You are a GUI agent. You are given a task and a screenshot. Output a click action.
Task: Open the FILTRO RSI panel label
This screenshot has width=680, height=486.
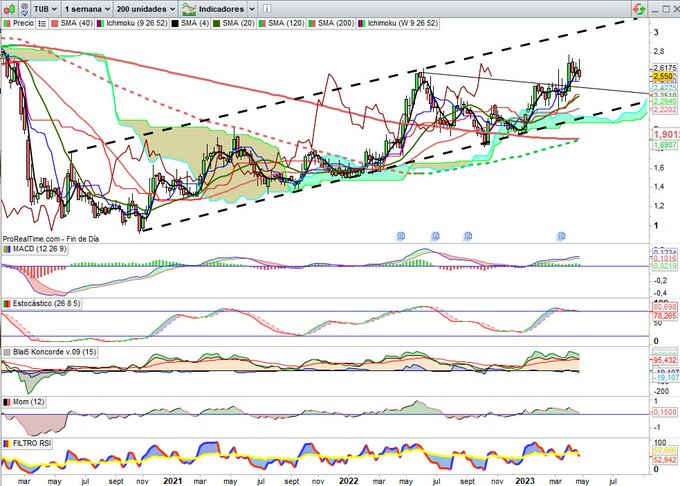(x=32, y=443)
